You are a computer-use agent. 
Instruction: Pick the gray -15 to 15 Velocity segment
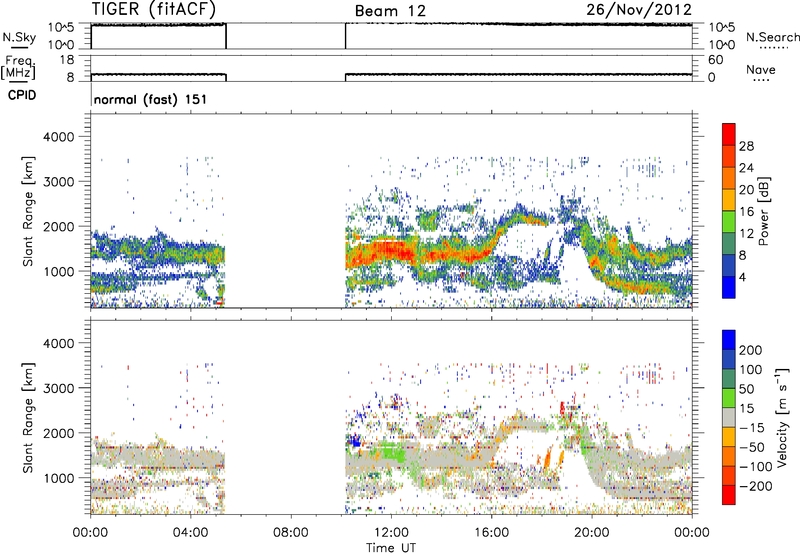pyautogui.click(x=729, y=418)
